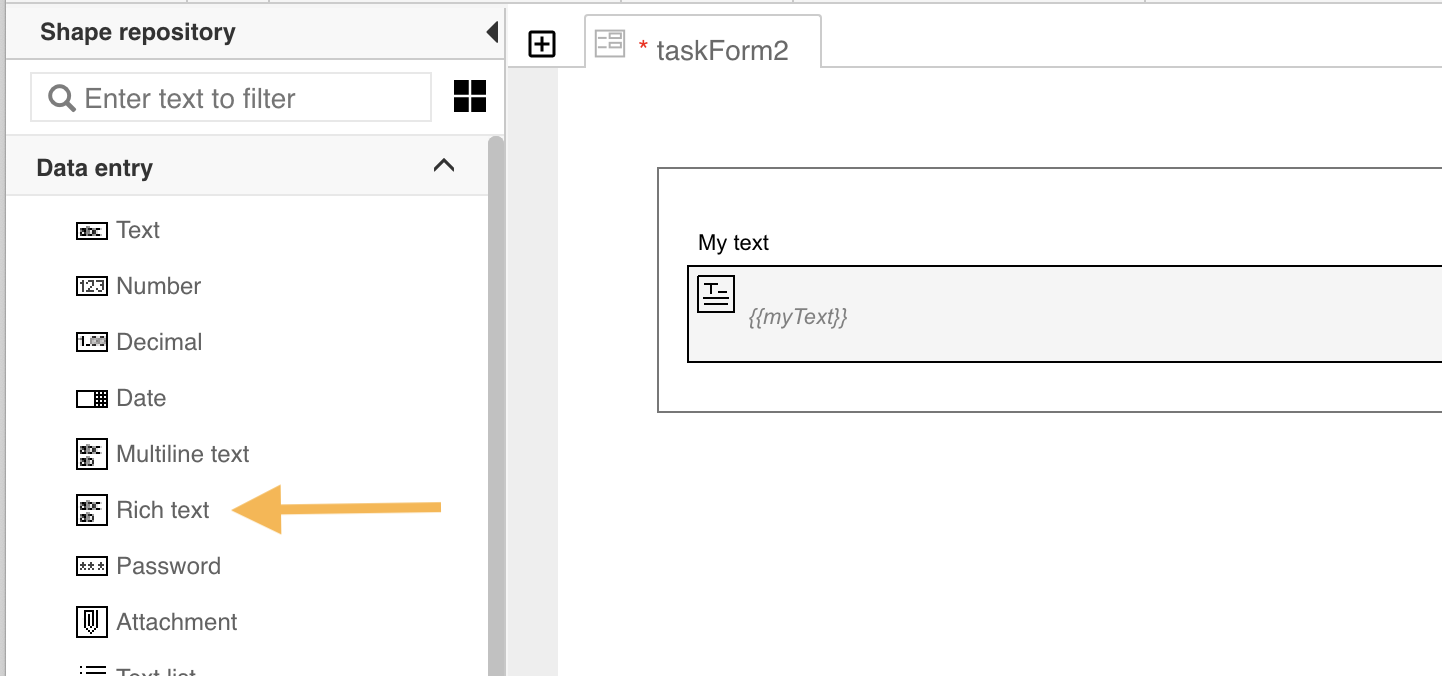Click the grid view icon in Shape repository
The image size is (1442, 676).
click(x=469, y=97)
